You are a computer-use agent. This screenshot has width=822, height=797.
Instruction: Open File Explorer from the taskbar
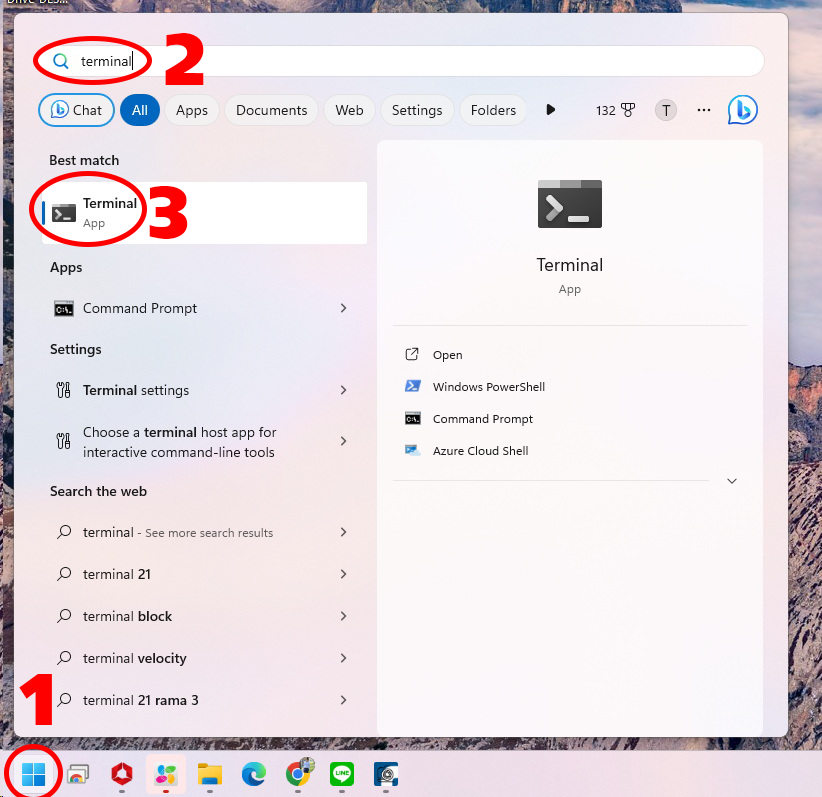[x=209, y=773]
